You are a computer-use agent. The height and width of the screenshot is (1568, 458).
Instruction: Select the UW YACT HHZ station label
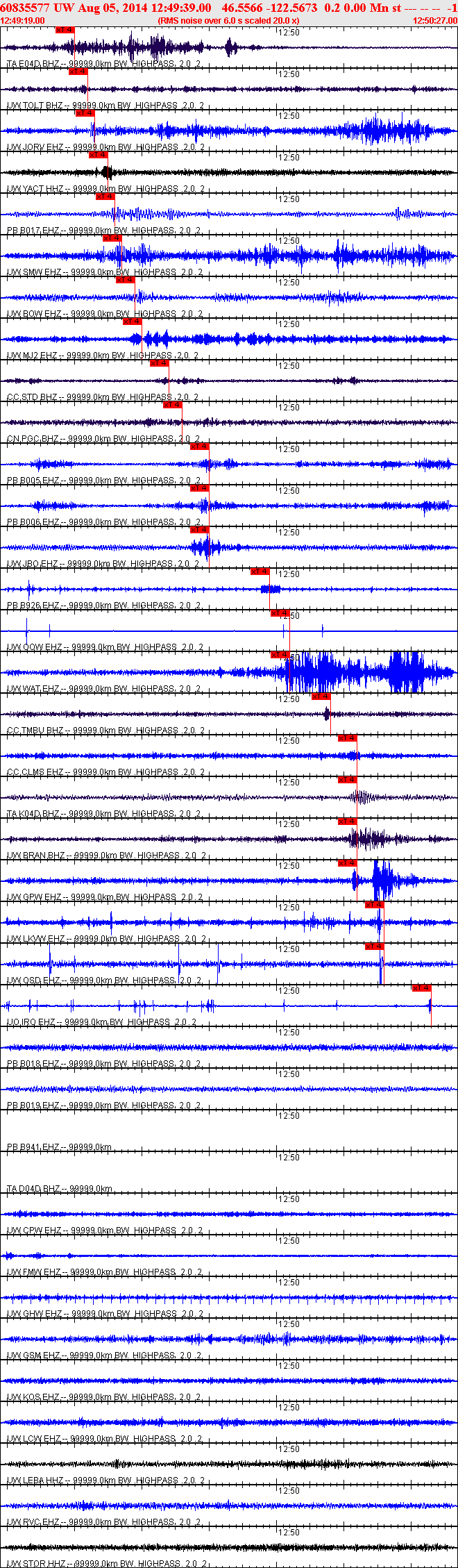[x=105, y=189]
